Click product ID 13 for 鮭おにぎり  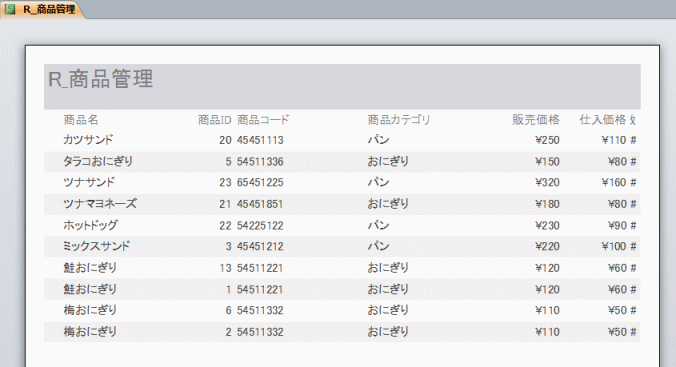225,268
